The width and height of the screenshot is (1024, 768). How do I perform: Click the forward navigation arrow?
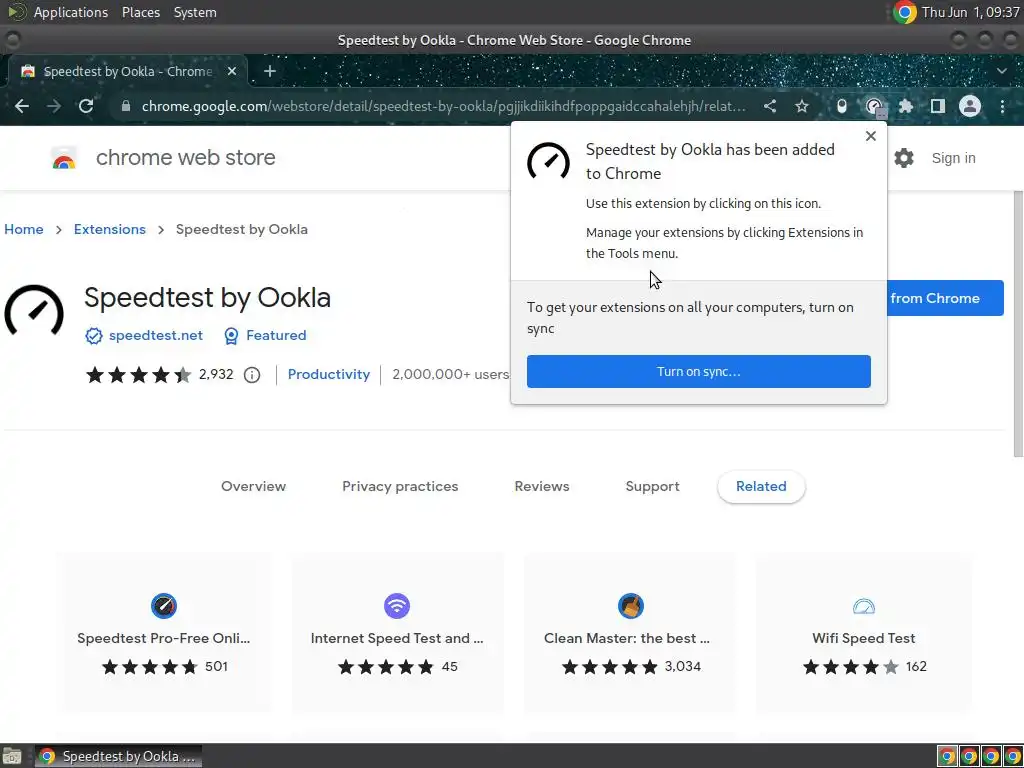click(x=54, y=106)
